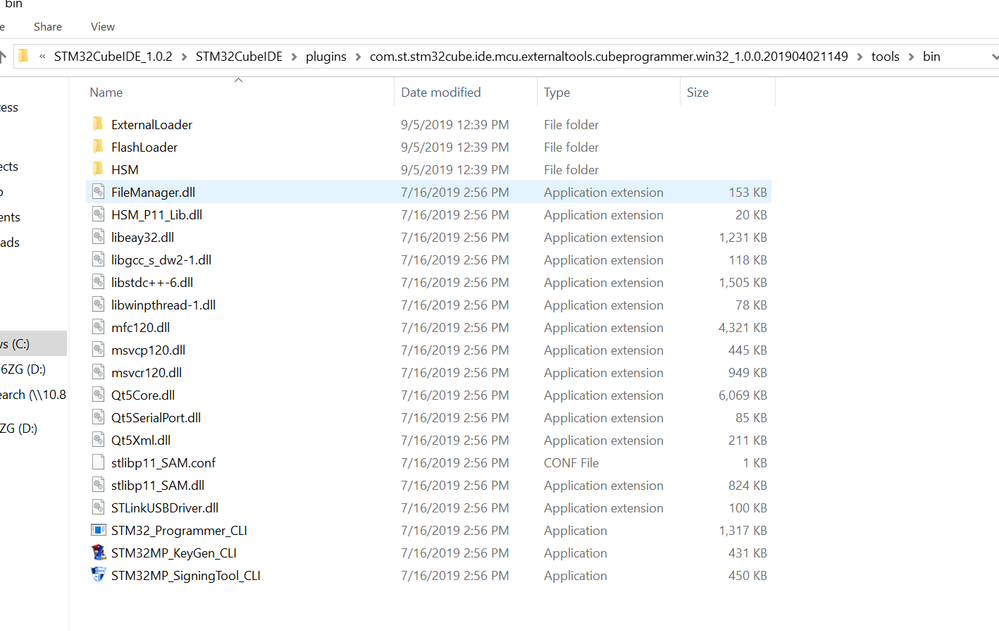Click the folder icon in the address bar
999x631 pixels.
pyautogui.click(x=24, y=56)
